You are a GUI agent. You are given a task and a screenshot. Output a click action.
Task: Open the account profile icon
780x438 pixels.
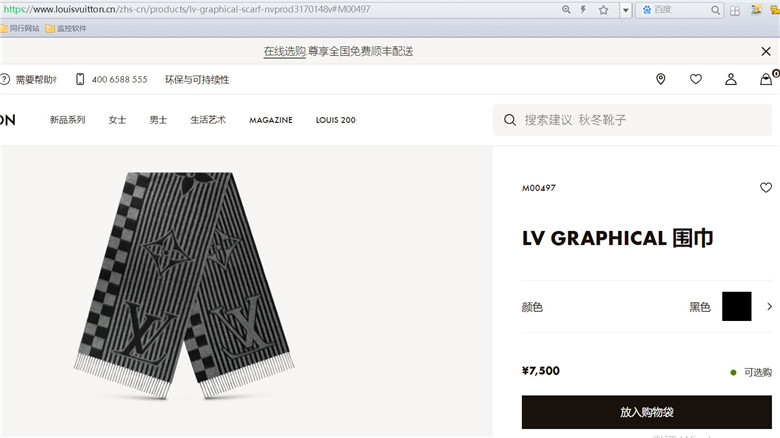tap(731, 79)
